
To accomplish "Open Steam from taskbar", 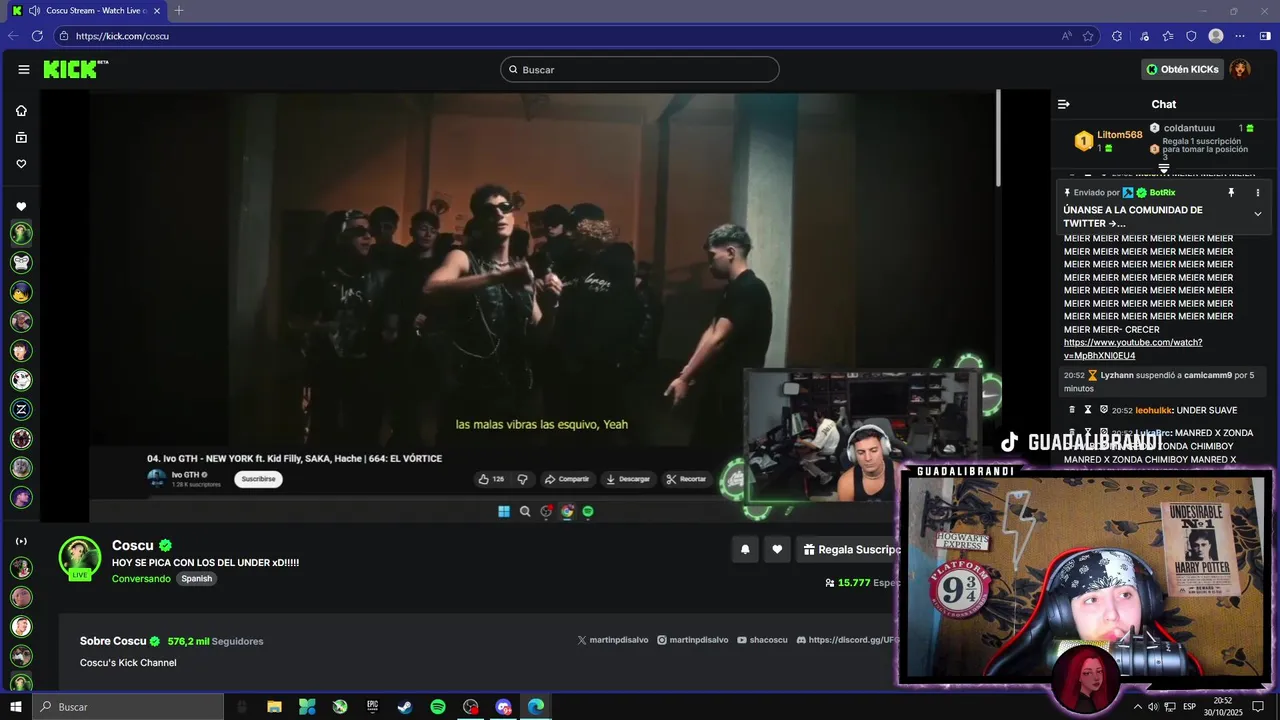I will 405,707.
